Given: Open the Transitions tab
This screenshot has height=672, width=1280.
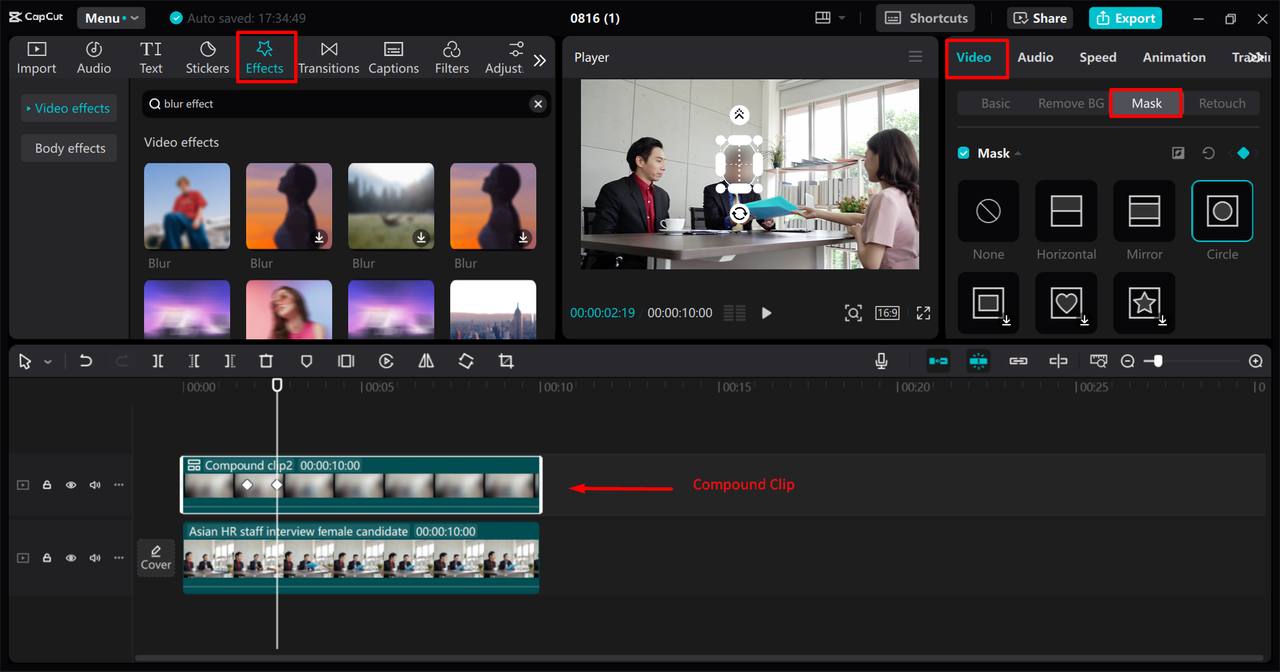Looking at the screenshot, I should [328, 58].
